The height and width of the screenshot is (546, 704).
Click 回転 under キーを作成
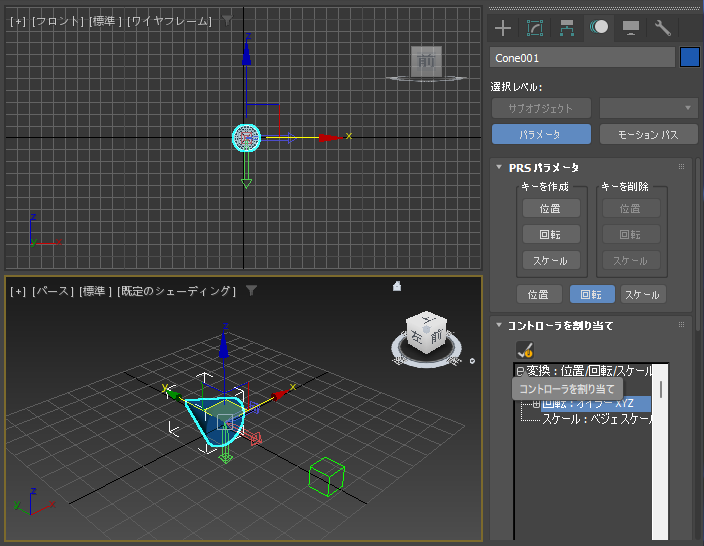click(551, 234)
